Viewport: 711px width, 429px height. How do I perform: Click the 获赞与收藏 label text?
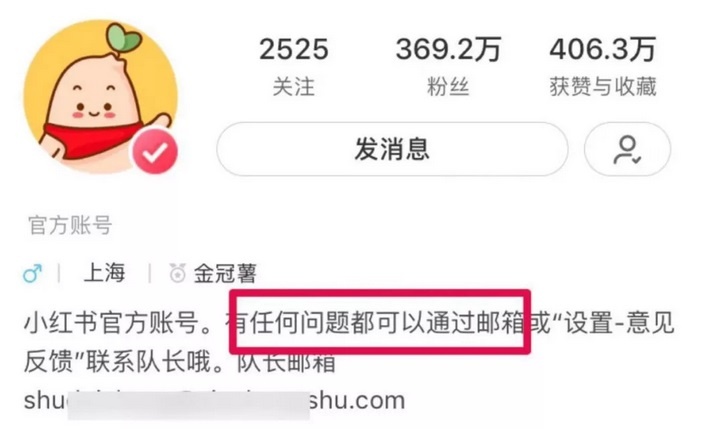pyautogui.click(x=603, y=87)
